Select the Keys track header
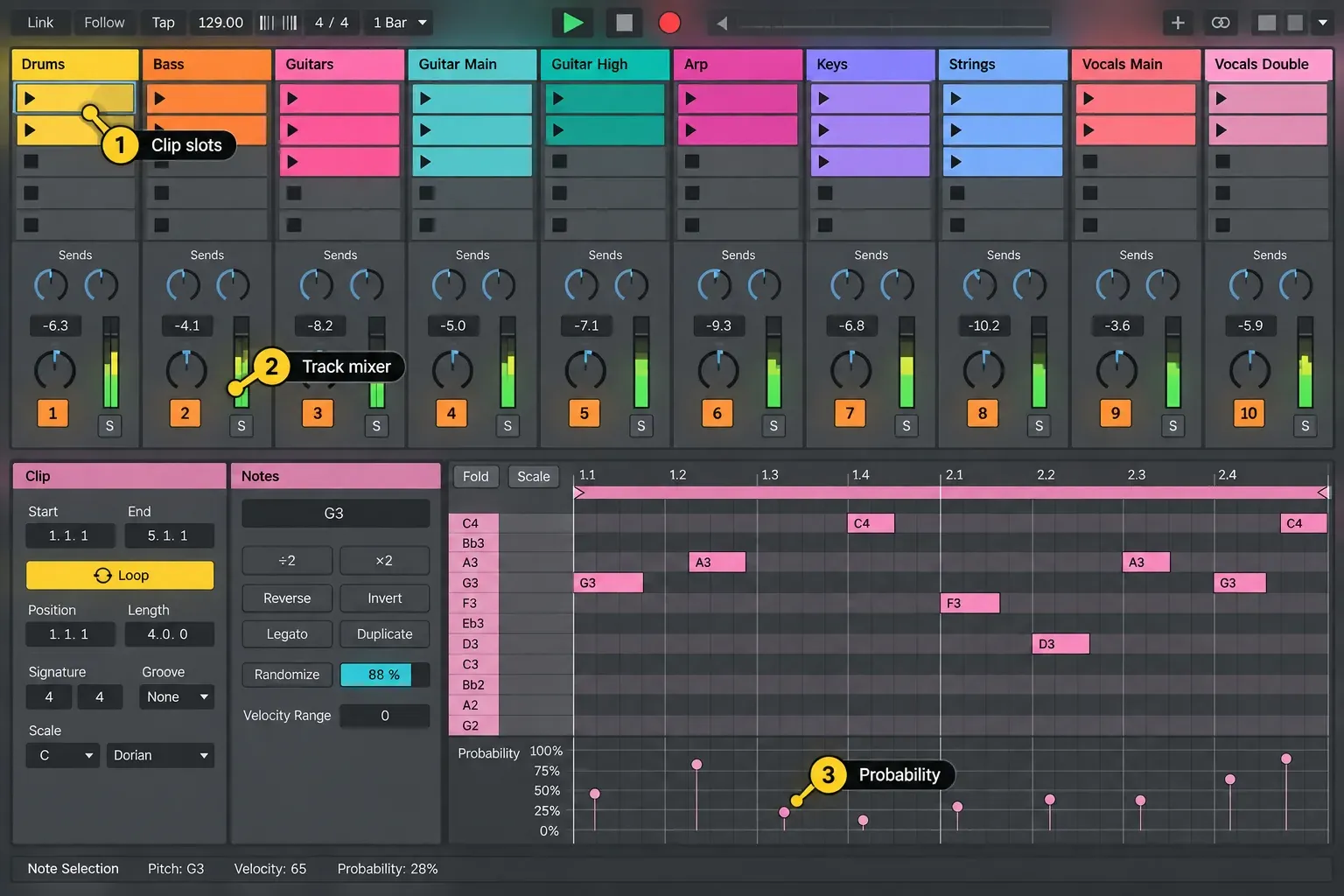The height and width of the screenshot is (896, 1344). click(x=871, y=64)
